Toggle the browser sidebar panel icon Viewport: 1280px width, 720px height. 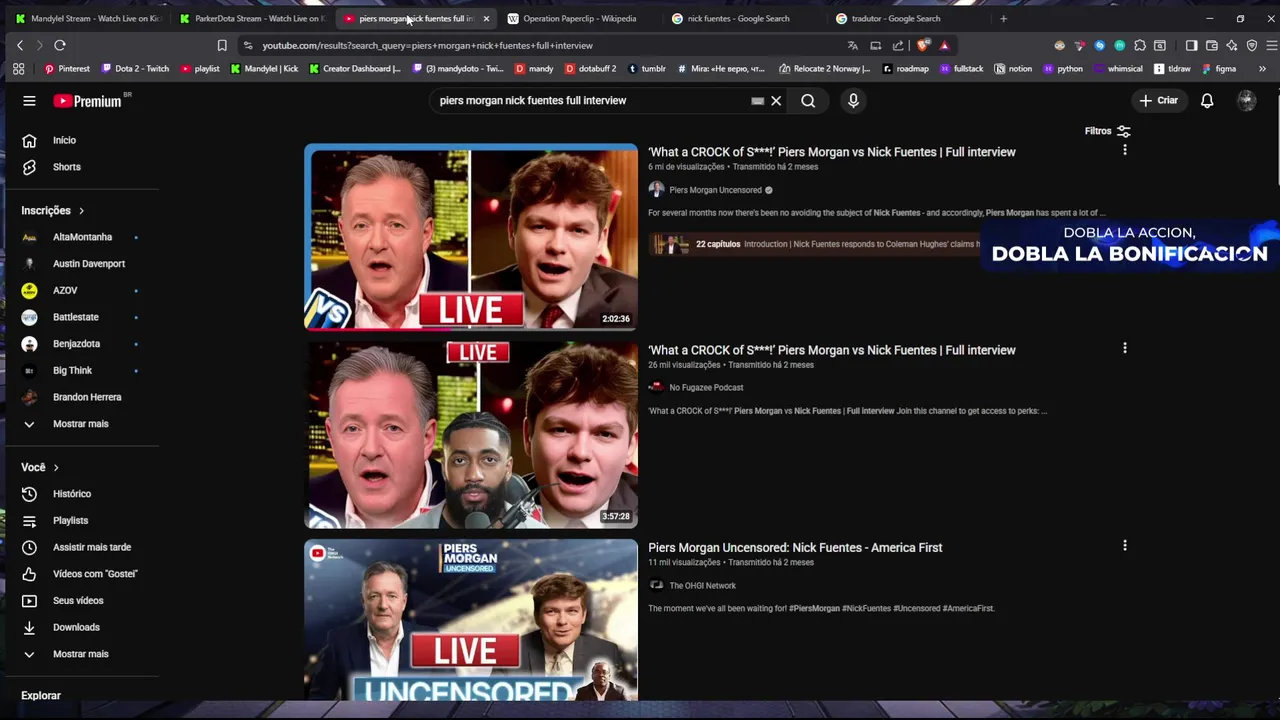pos(1191,45)
